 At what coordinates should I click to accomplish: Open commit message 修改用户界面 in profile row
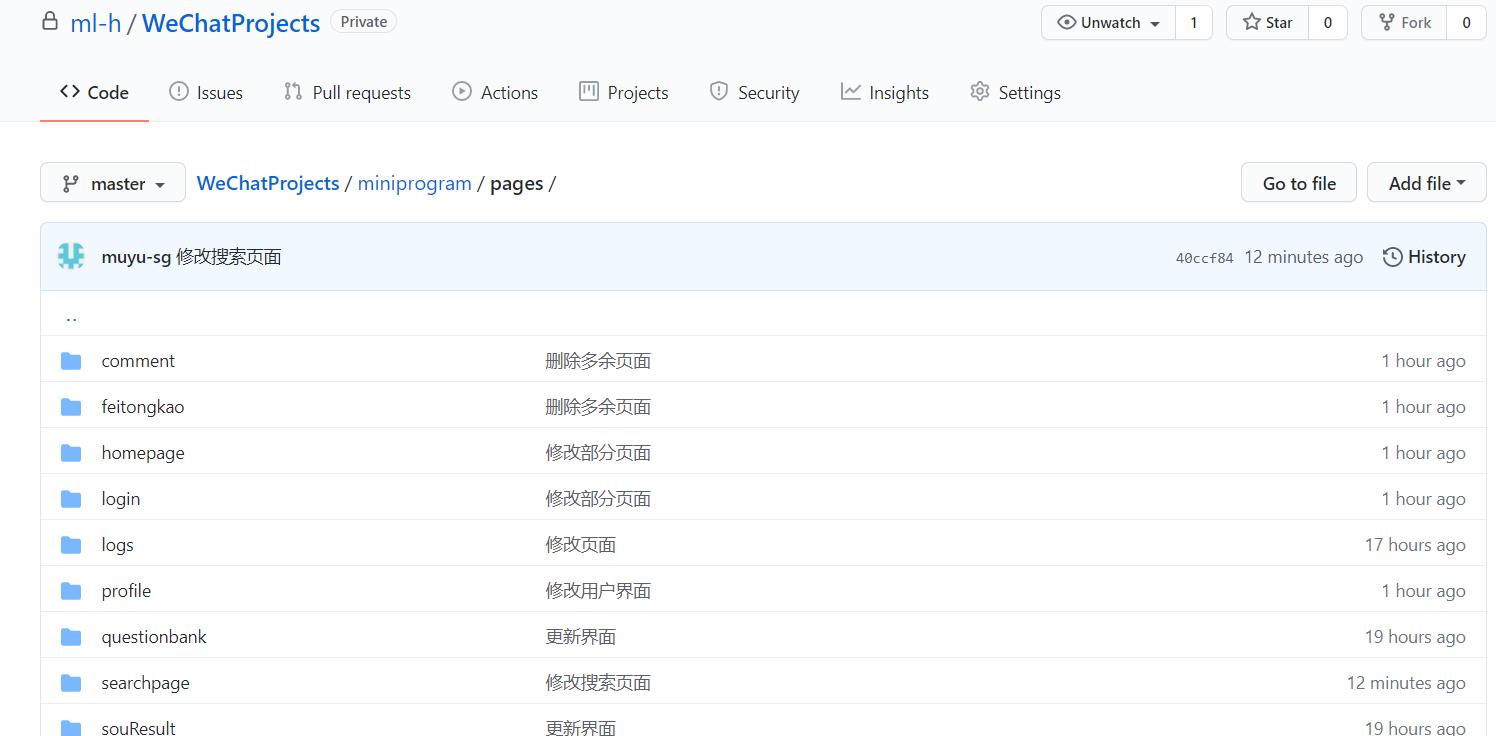[x=598, y=591]
